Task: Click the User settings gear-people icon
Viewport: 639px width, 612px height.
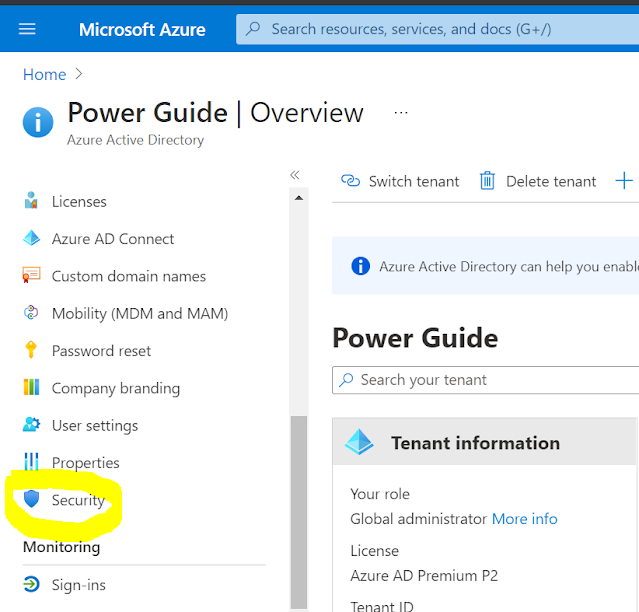Action: coord(31,425)
